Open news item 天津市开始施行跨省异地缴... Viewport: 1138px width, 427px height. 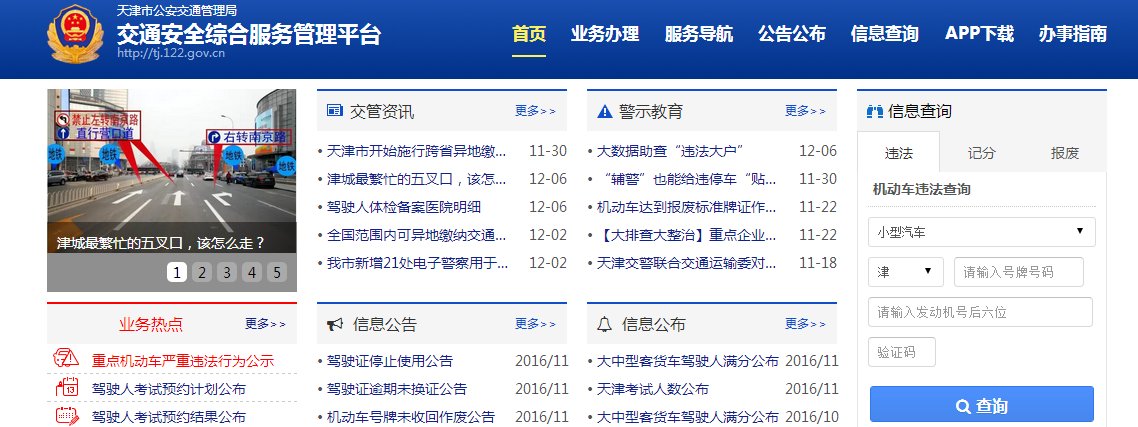417,151
